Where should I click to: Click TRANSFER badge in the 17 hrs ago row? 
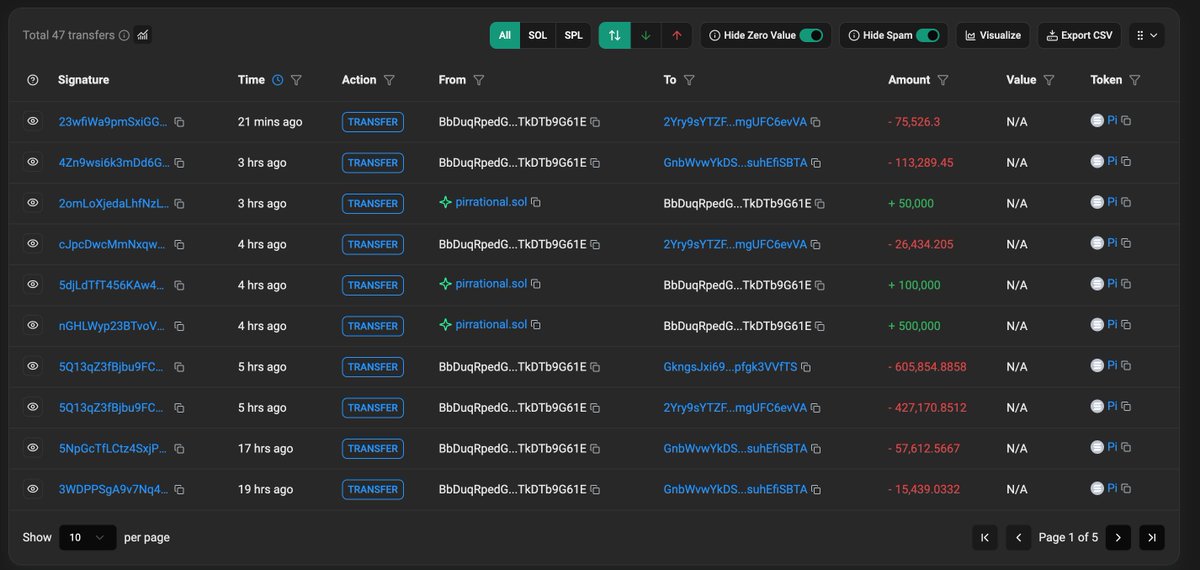click(373, 449)
